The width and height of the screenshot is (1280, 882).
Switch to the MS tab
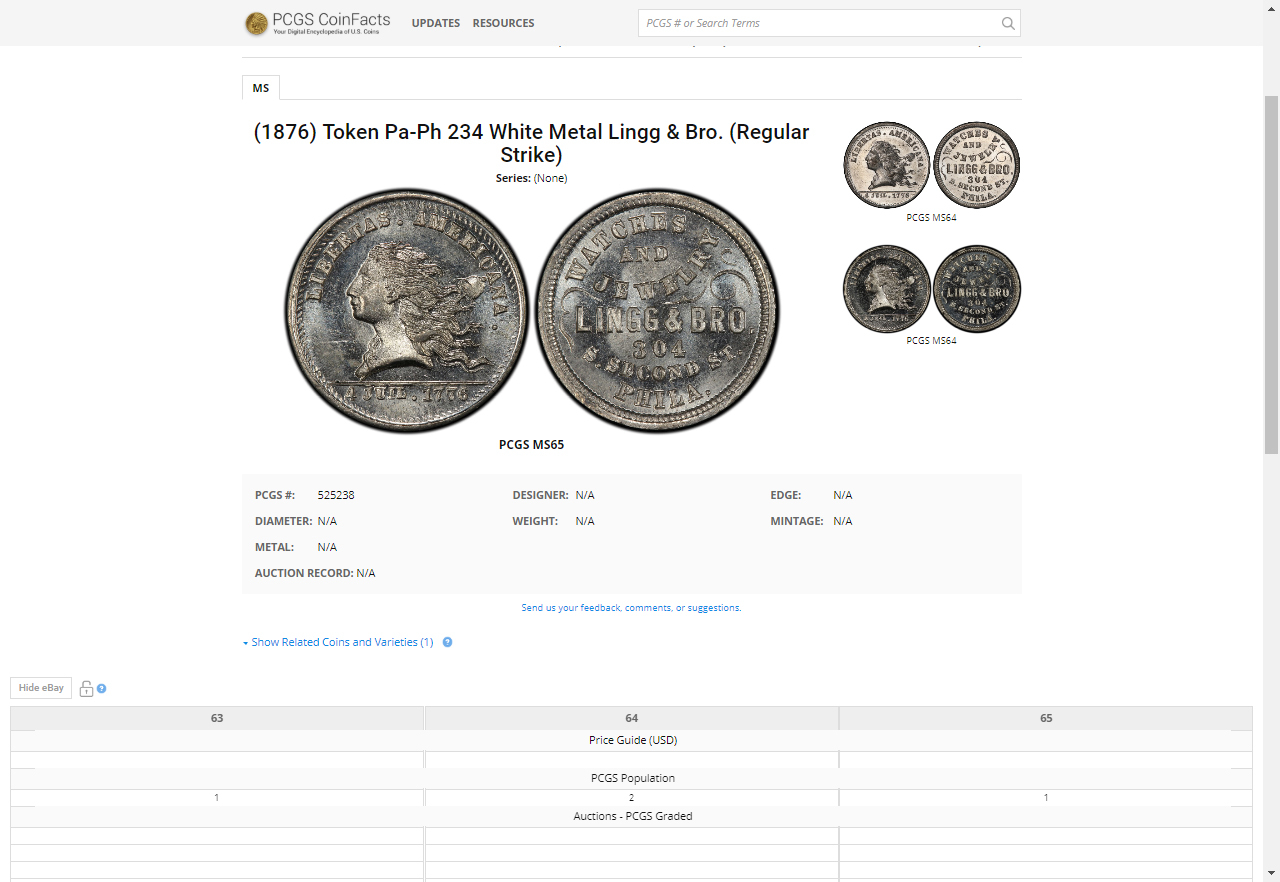[260, 88]
